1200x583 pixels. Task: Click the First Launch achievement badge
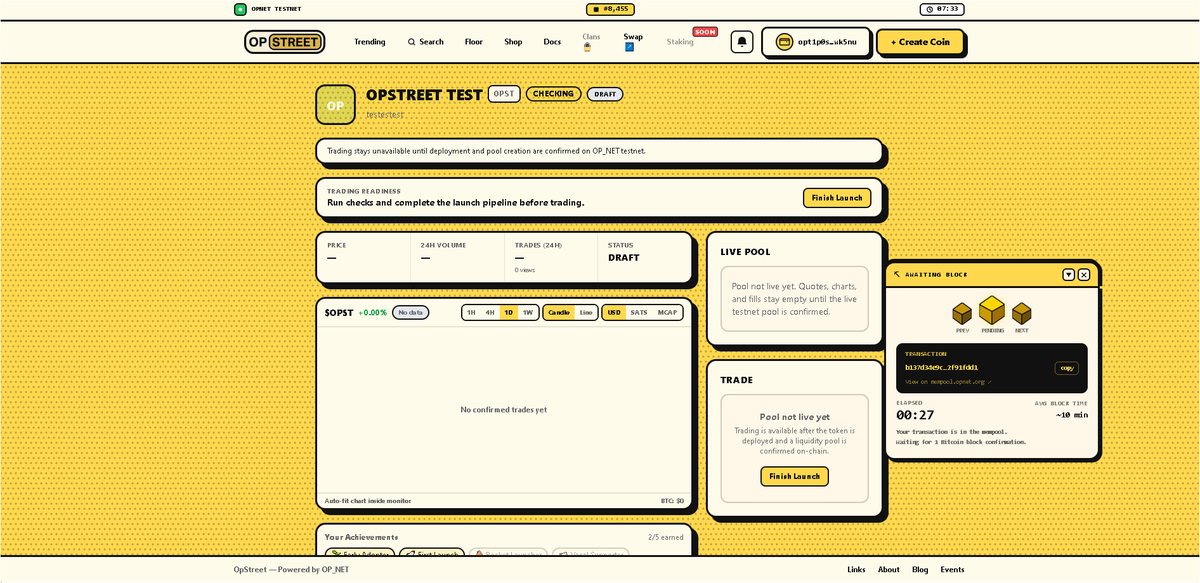click(x=432, y=553)
